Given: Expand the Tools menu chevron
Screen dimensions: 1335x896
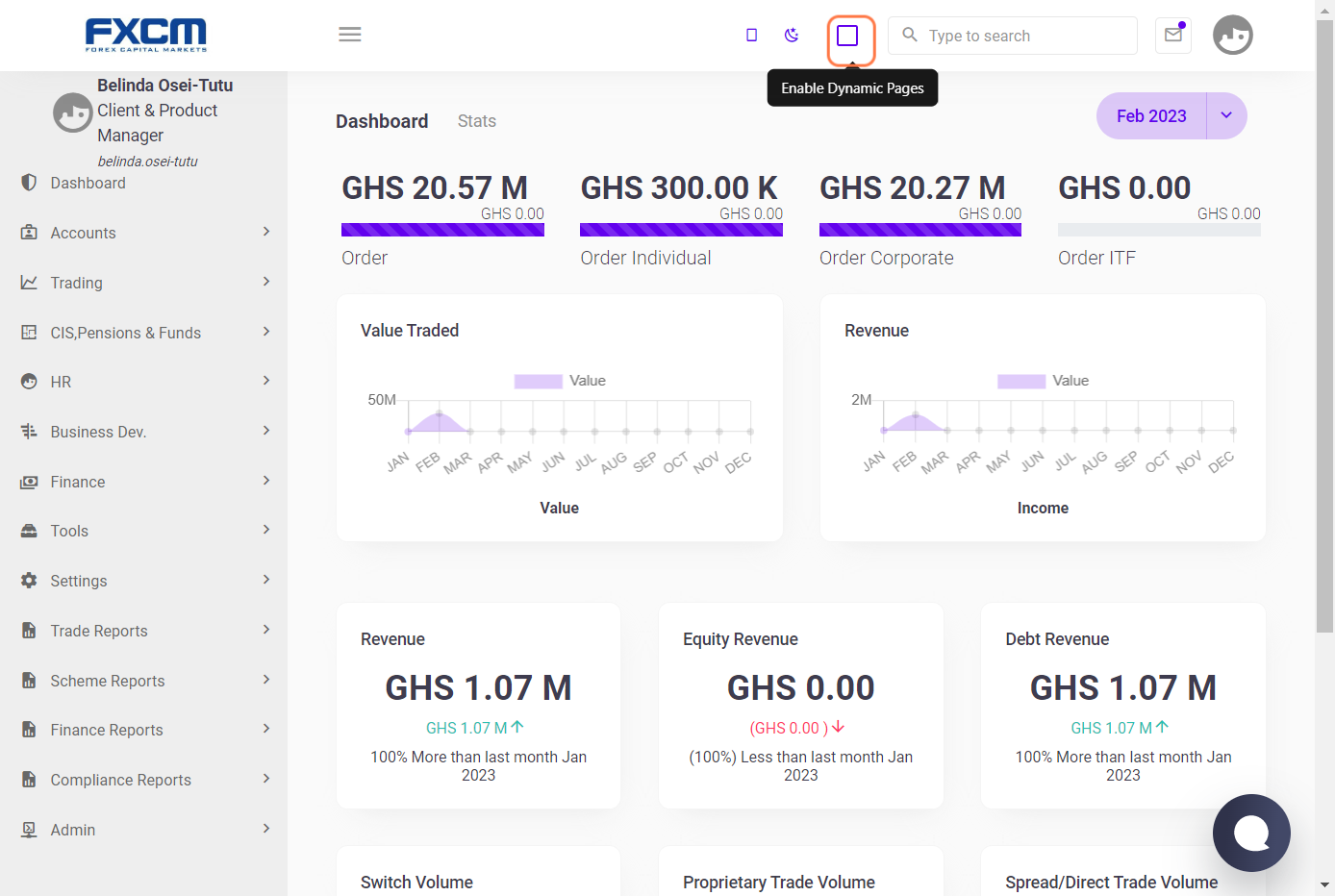Looking at the screenshot, I should pos(266,530).
